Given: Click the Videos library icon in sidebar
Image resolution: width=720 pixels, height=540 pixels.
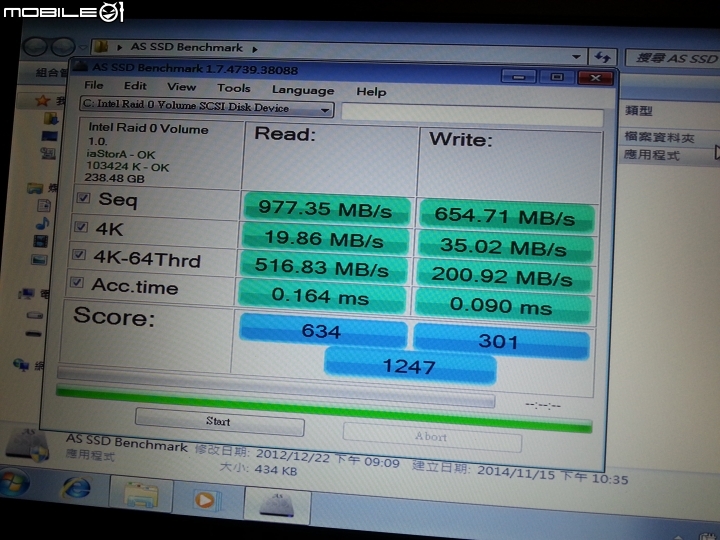Looking at the screenshot, I should coord(41,242).
